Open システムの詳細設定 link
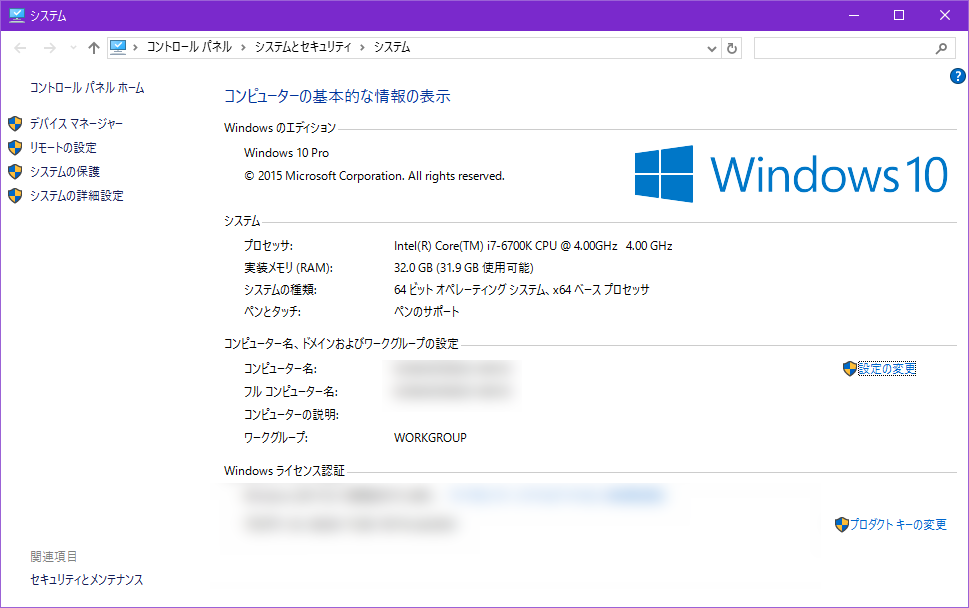Screen dimensions: 969x608 click(77, 196)
